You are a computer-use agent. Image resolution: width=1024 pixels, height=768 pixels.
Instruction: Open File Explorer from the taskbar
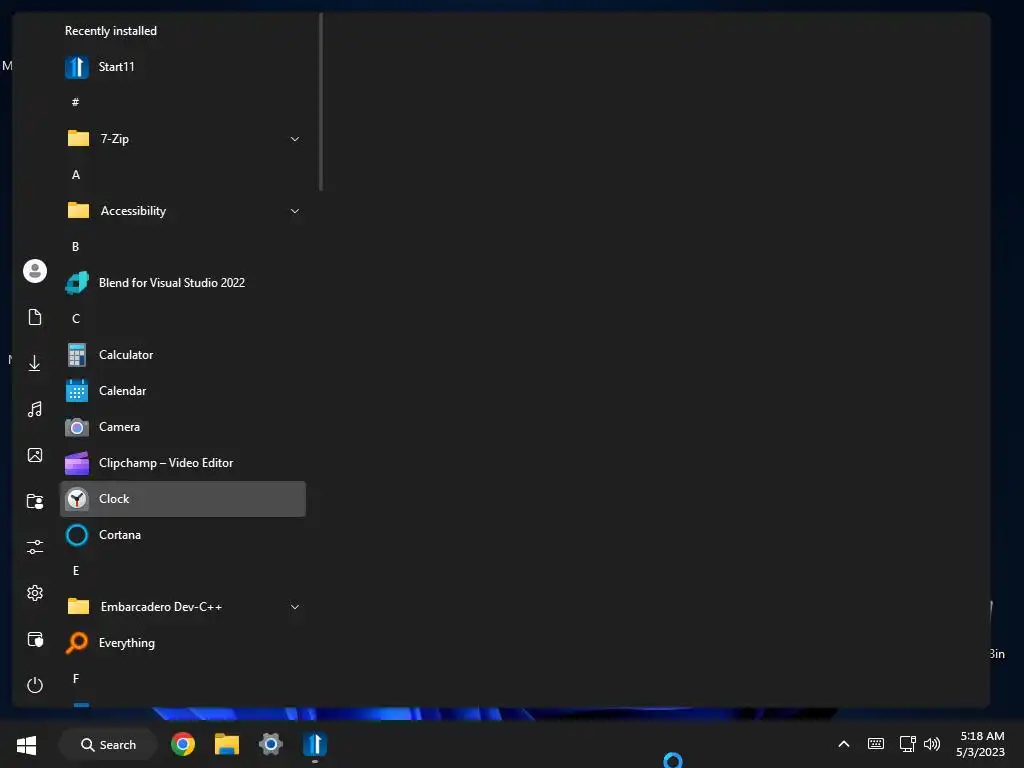coord(227,744)
